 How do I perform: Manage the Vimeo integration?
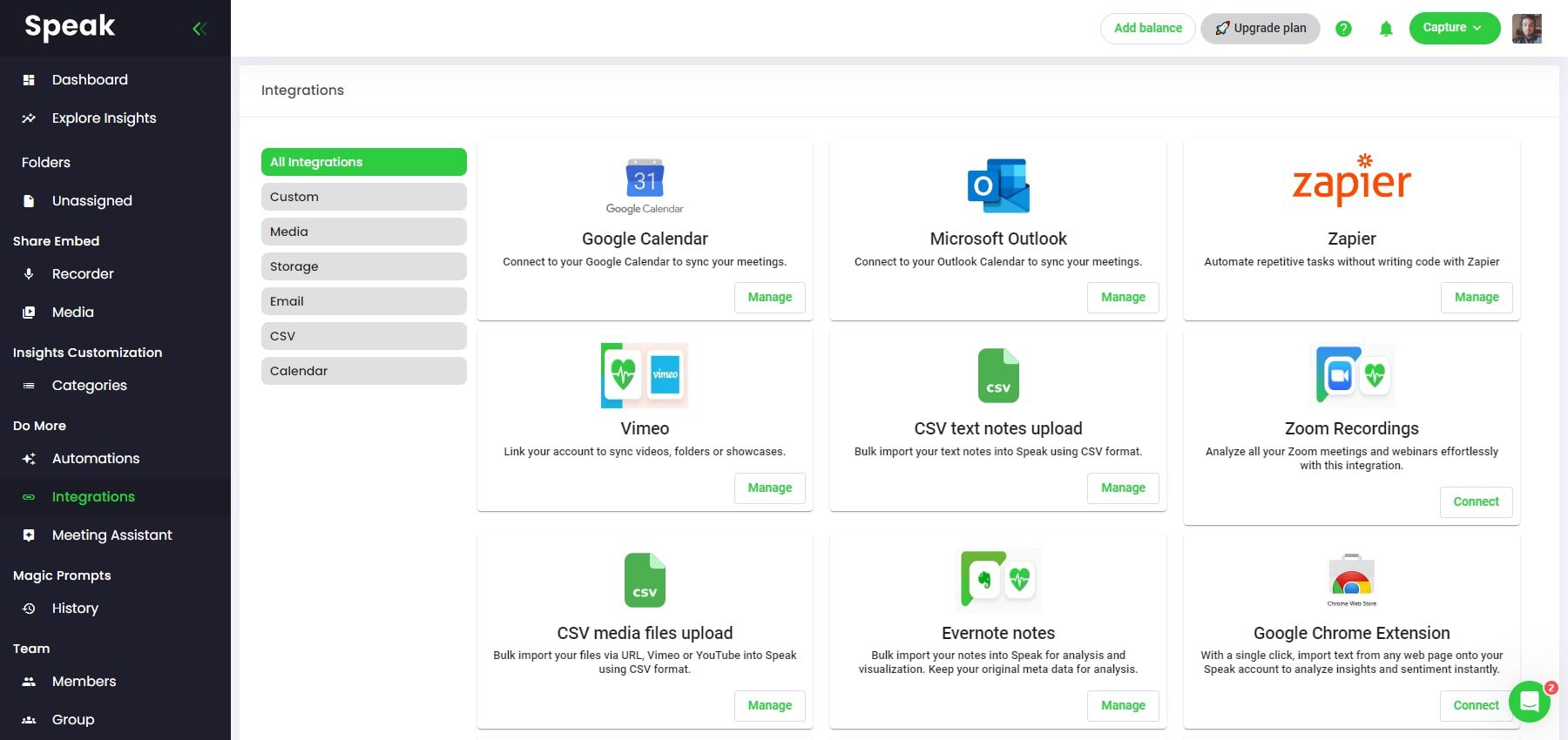coord(770,488)
